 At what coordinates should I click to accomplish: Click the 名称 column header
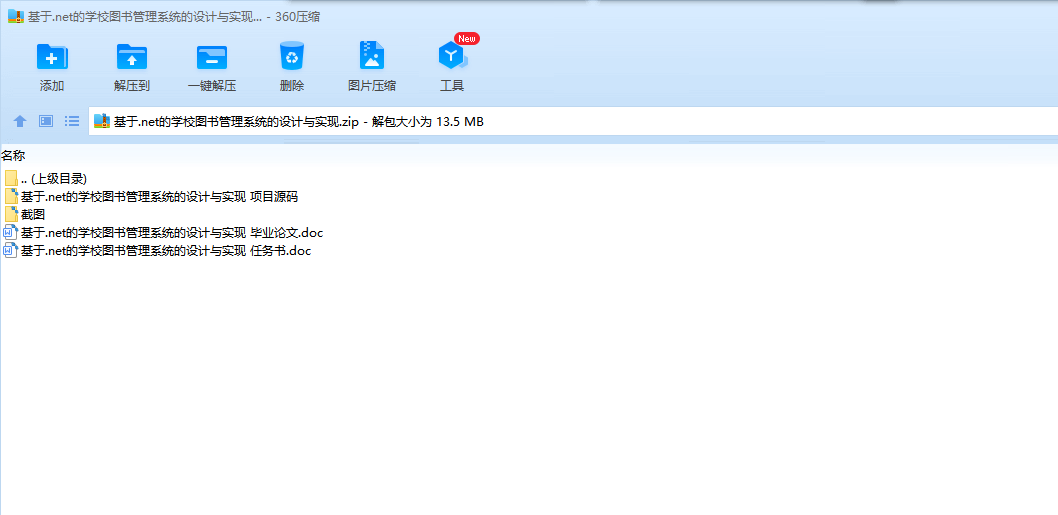(x=13, y=156)
